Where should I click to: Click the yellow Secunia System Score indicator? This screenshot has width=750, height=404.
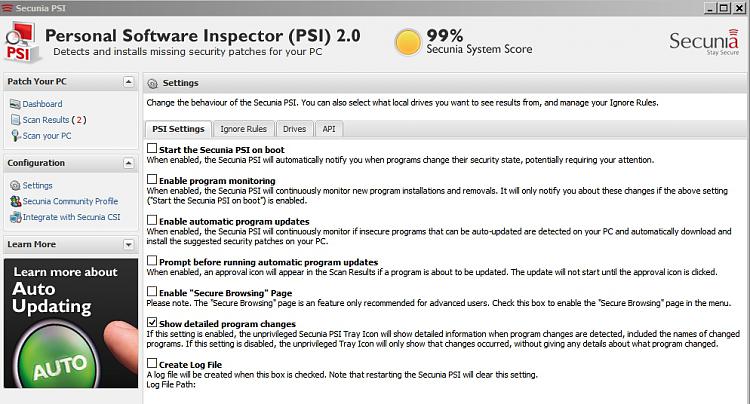[408, 42]
